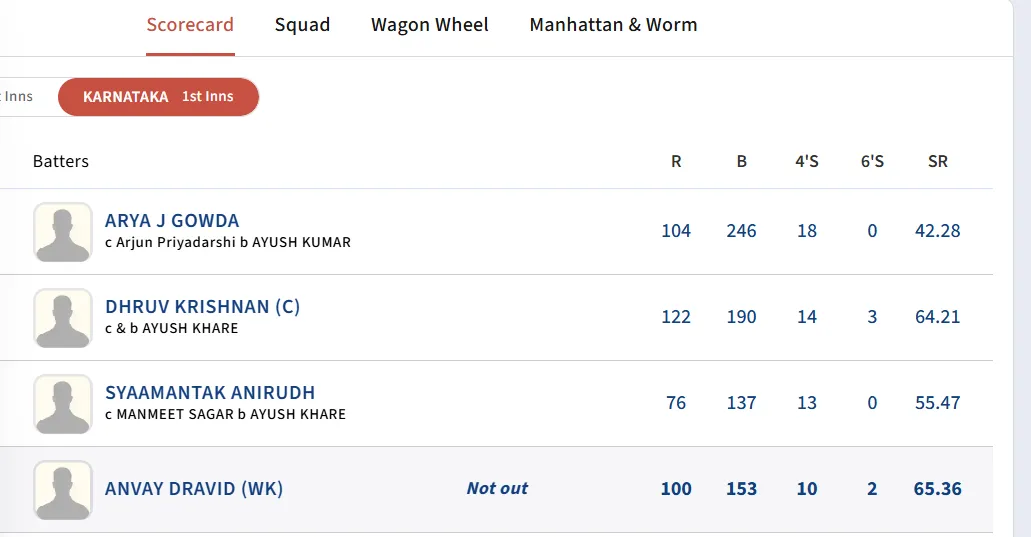Select Arya J Gowda's 42.28 strike rate

tap(938, 231)
